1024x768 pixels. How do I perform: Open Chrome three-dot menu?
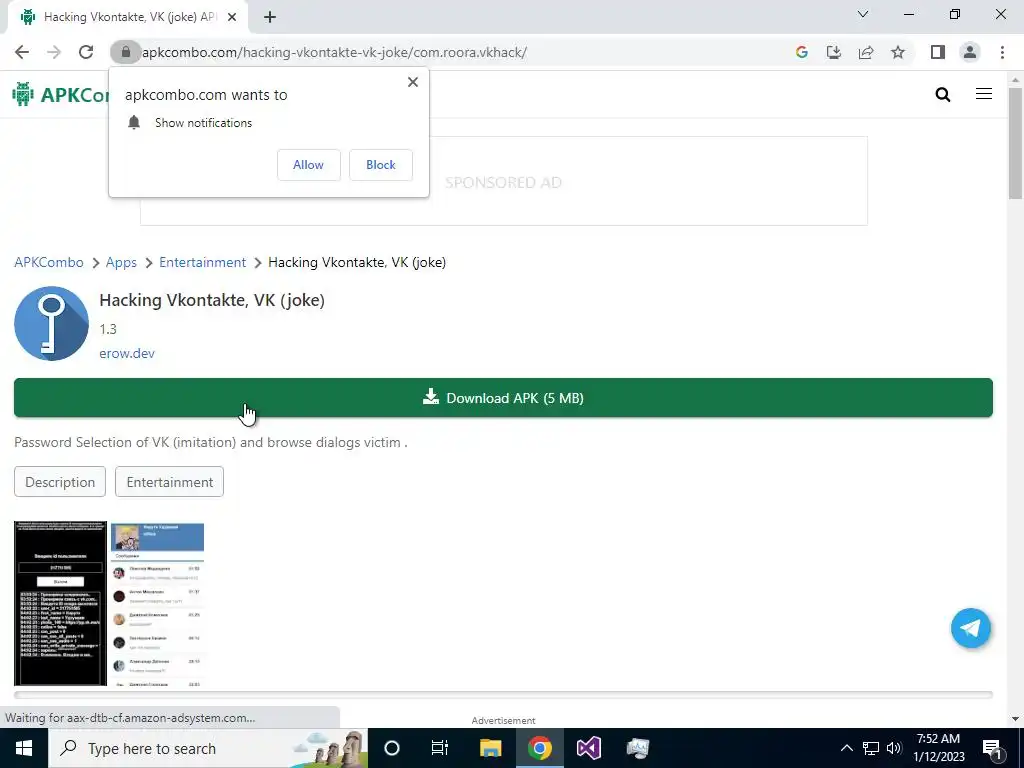click(1002, 52)
